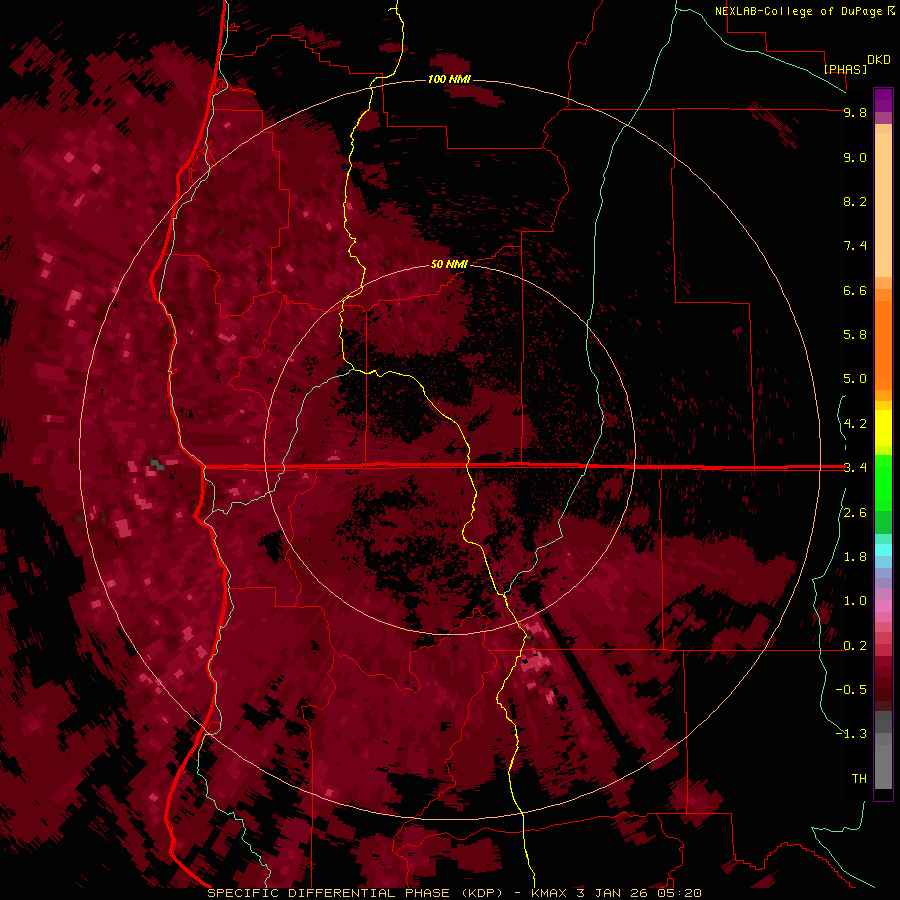Viewport: 900px width, 900px height.
Task: Click the 05:20 timestamp in the caption
Action: click(681, 893)
